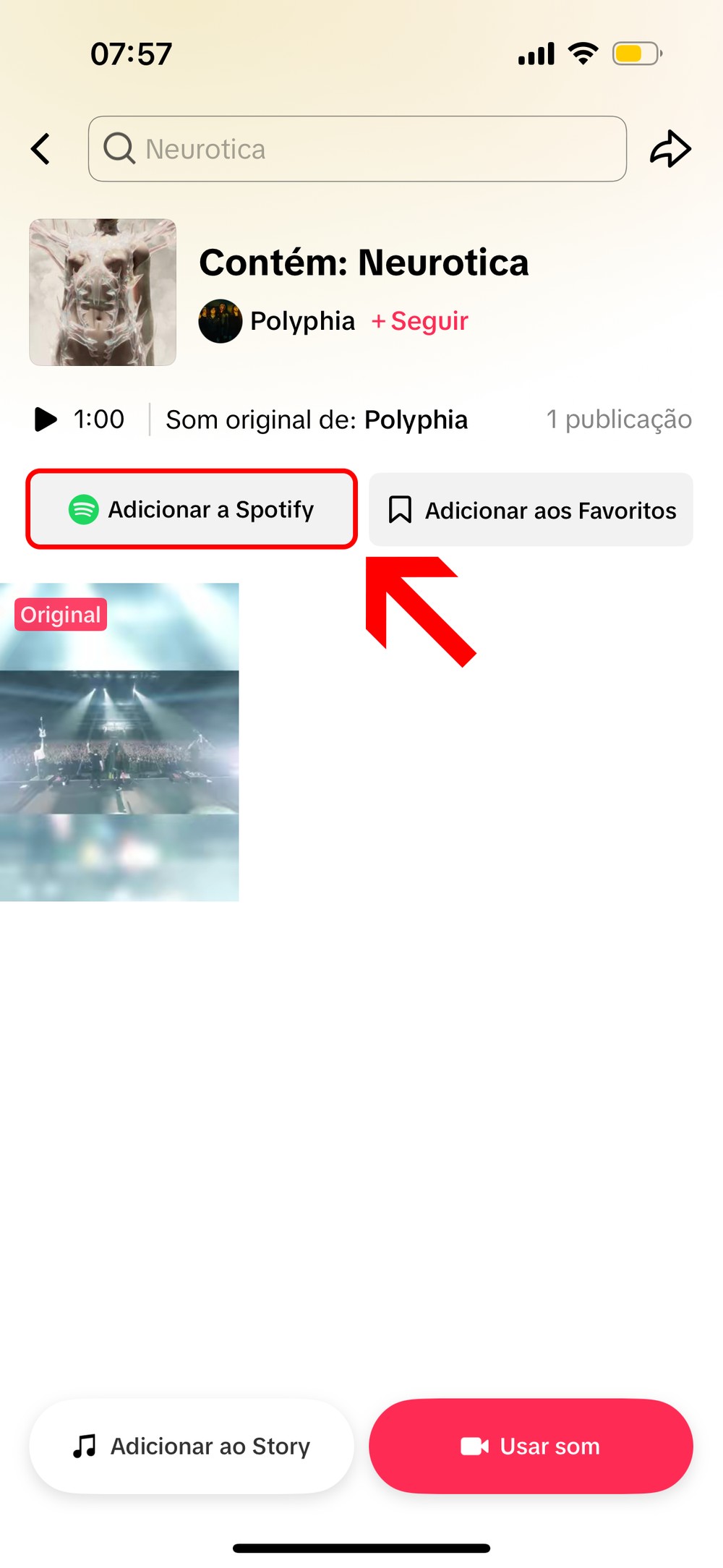Open Polyphia's round profile avatar
Screen dimensions: 723x1568
click(x=221, y=321)
